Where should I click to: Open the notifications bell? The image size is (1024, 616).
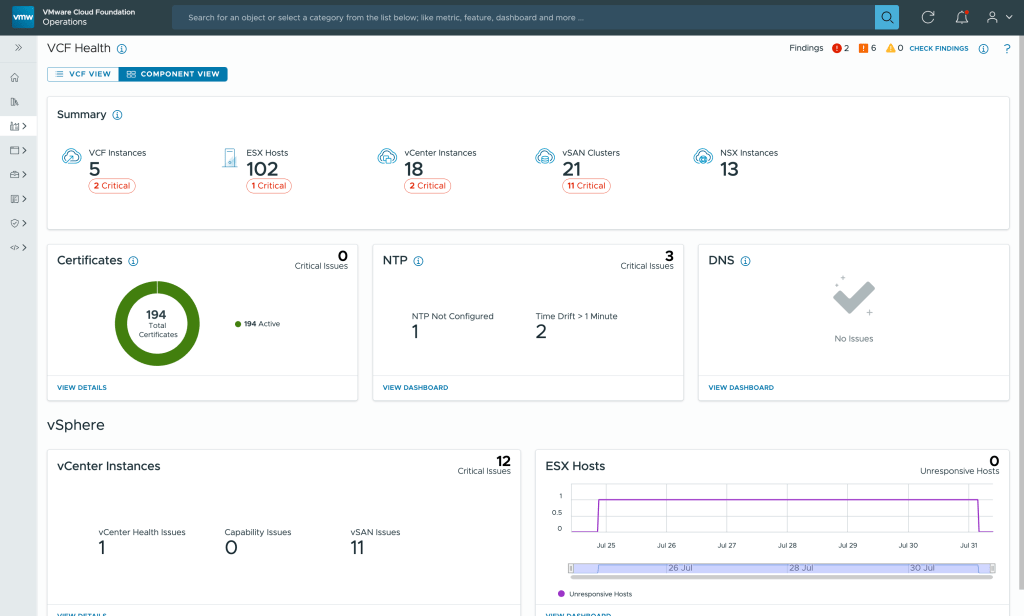click(961, 17)
